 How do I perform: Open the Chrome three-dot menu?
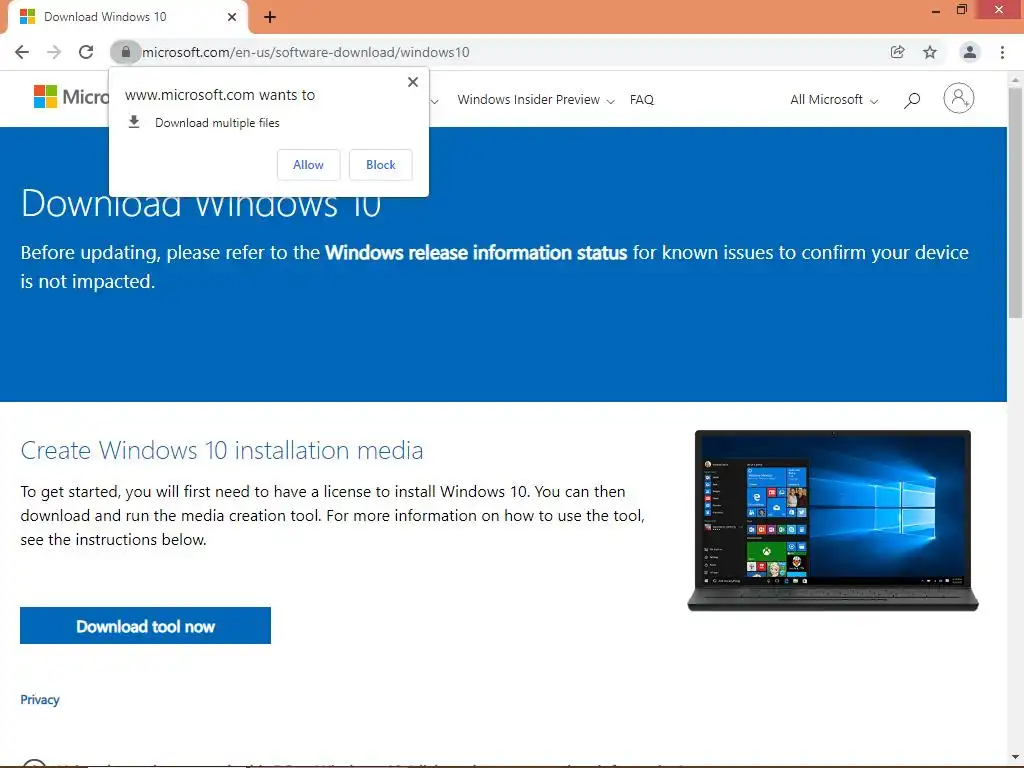[x=1002, y=52]
